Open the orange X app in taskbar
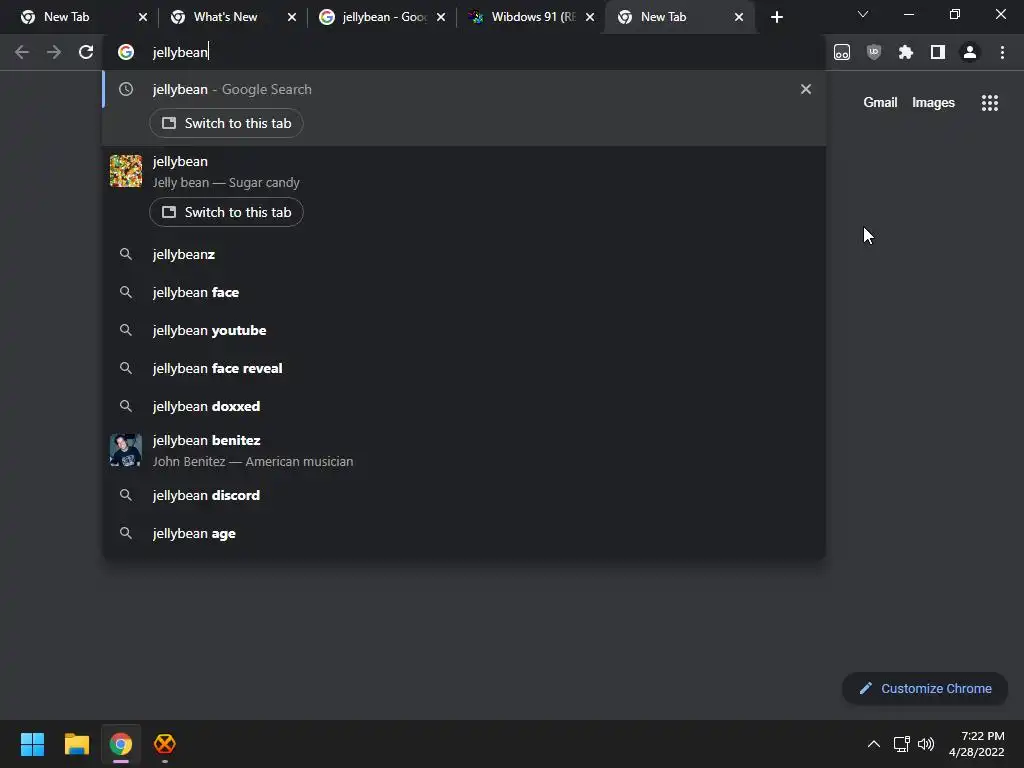 point(165,744)
